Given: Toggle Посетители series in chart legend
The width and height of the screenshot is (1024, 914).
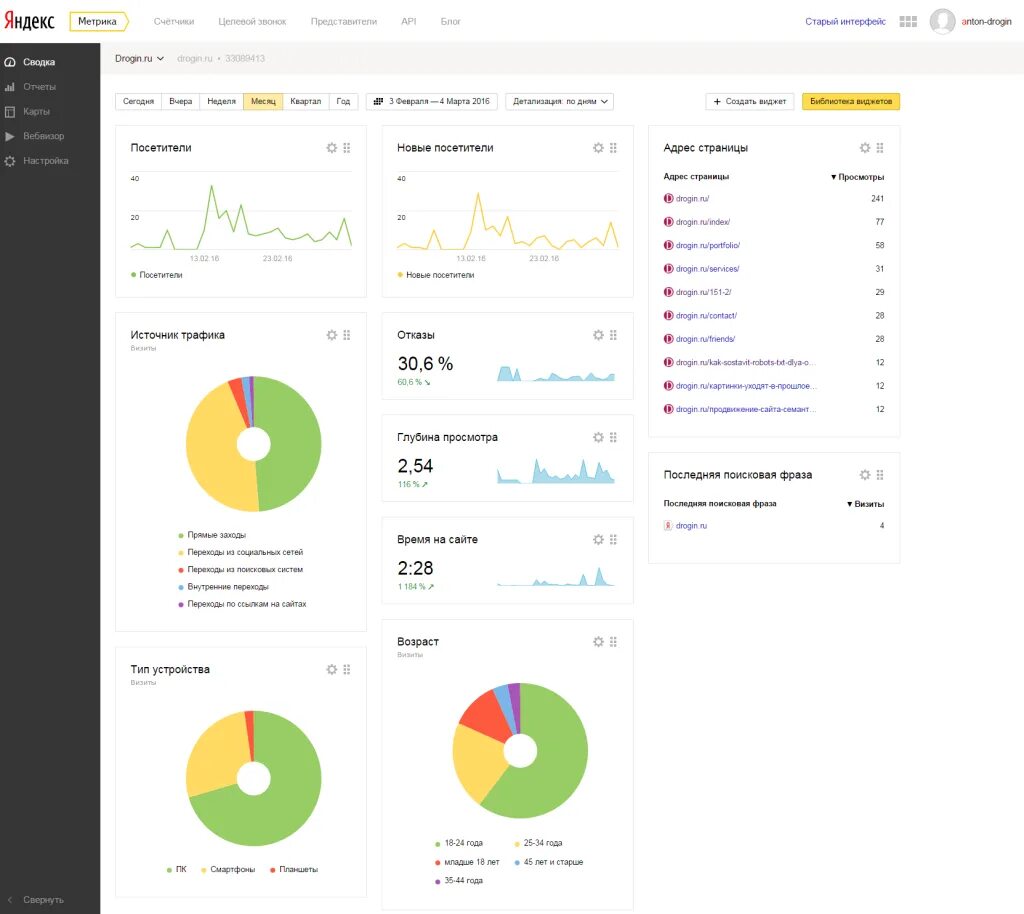Looking at the screenshot, I should [x=157, y=275].
